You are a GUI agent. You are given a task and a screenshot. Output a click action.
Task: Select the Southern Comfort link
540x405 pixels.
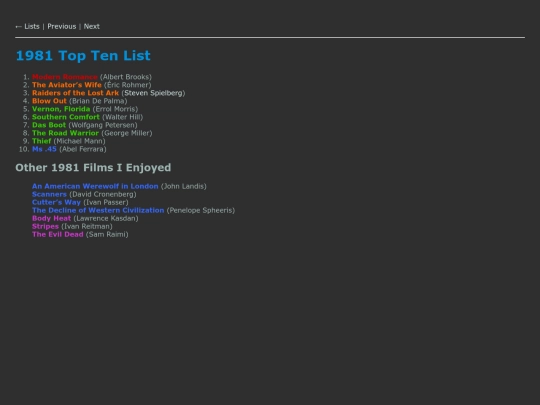pyautogui.click(x=66, y=117)
